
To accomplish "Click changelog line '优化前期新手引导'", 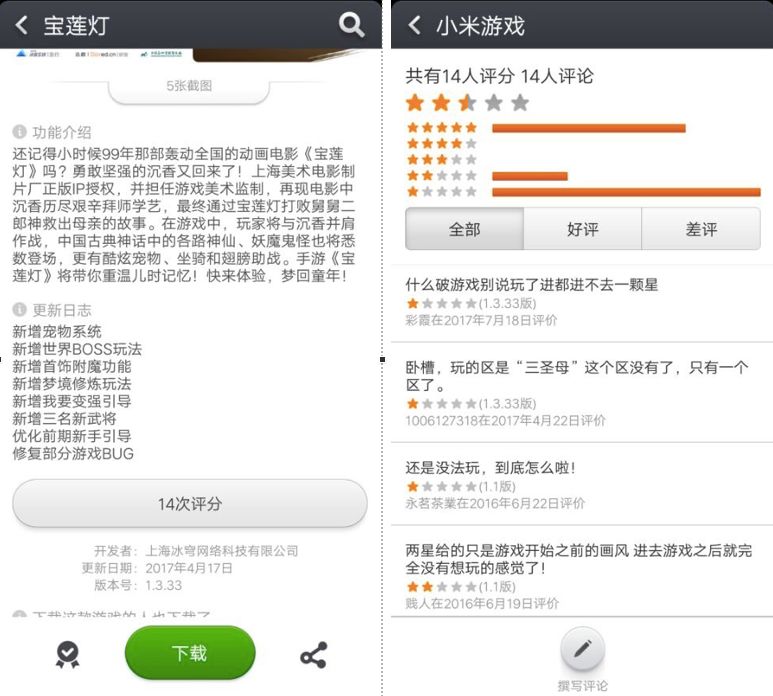I will 72,436.
